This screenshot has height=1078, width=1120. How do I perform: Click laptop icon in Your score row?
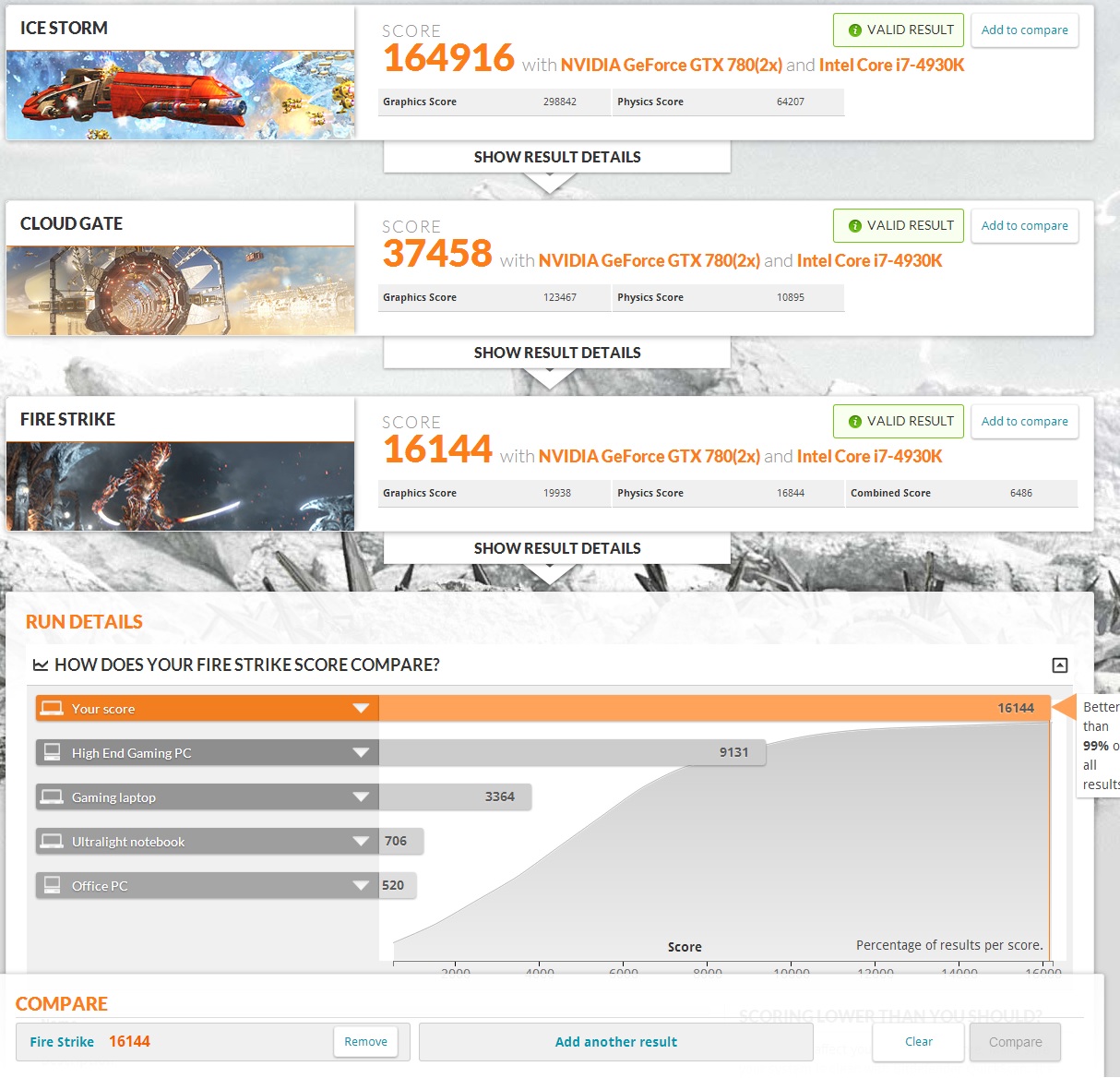53,708
